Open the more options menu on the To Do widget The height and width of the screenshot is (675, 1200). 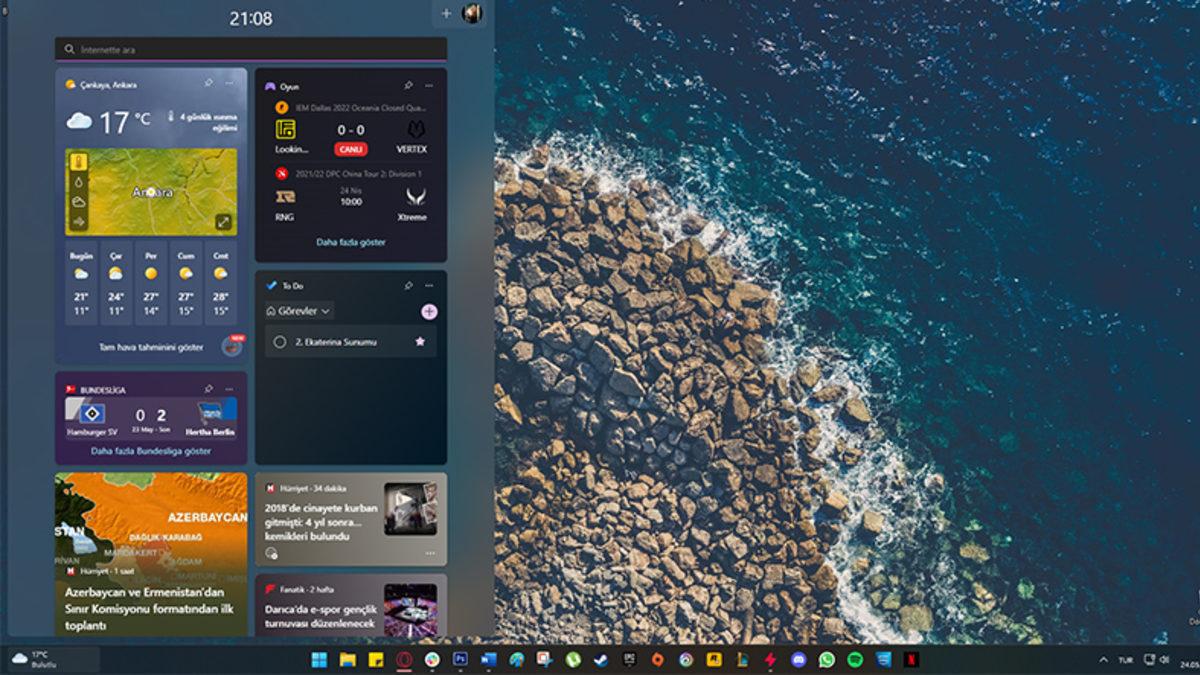coord(430,285)
